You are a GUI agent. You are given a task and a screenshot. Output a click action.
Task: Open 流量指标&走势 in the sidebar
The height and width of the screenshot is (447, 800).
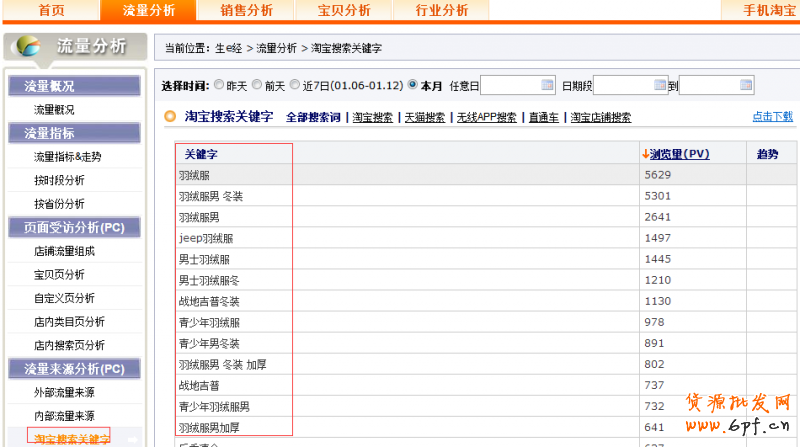click(x=67, y=157)
